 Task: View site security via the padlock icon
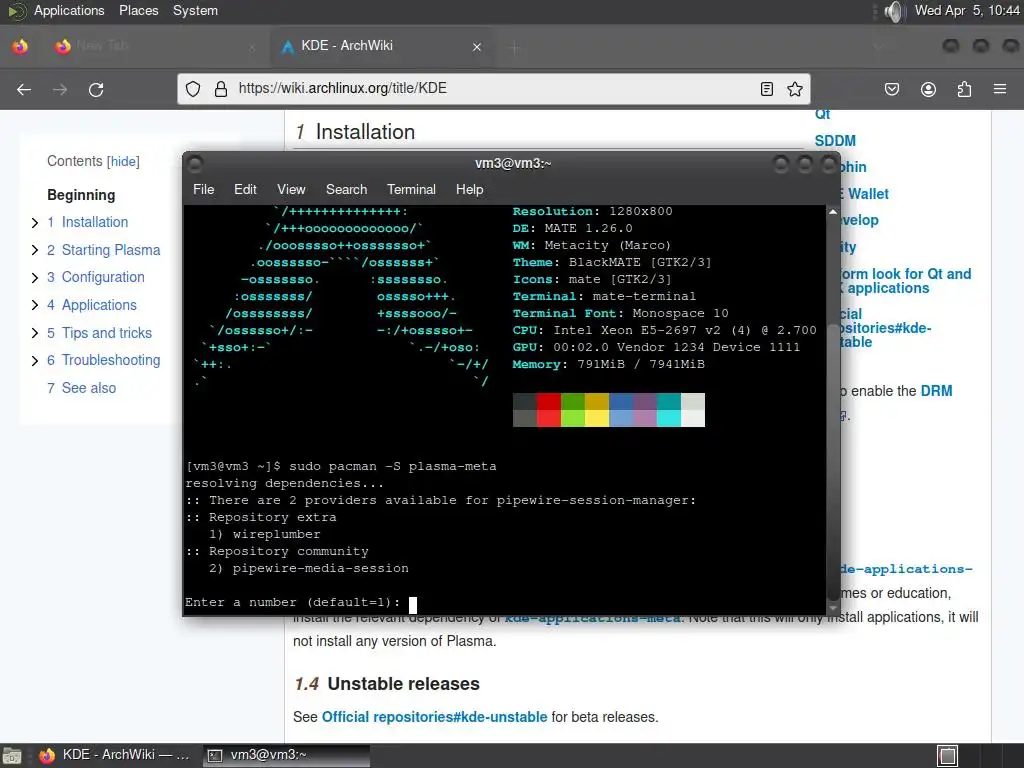tap(221, 89)
